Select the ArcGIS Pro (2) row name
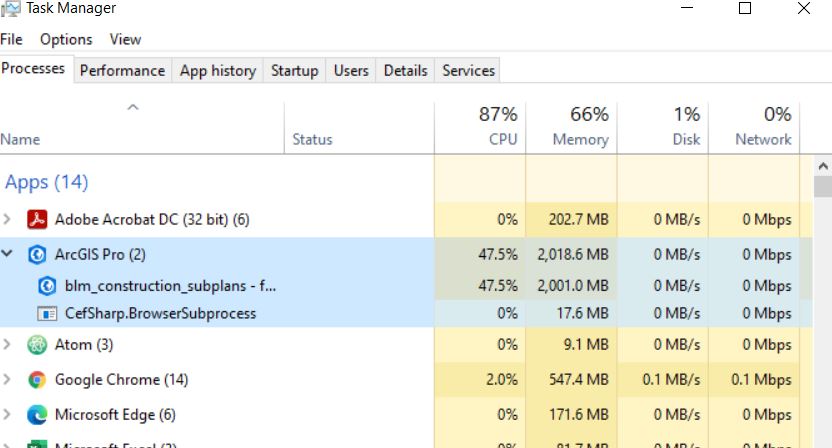This screenshot has width=832, height=448. click(100, 255)
